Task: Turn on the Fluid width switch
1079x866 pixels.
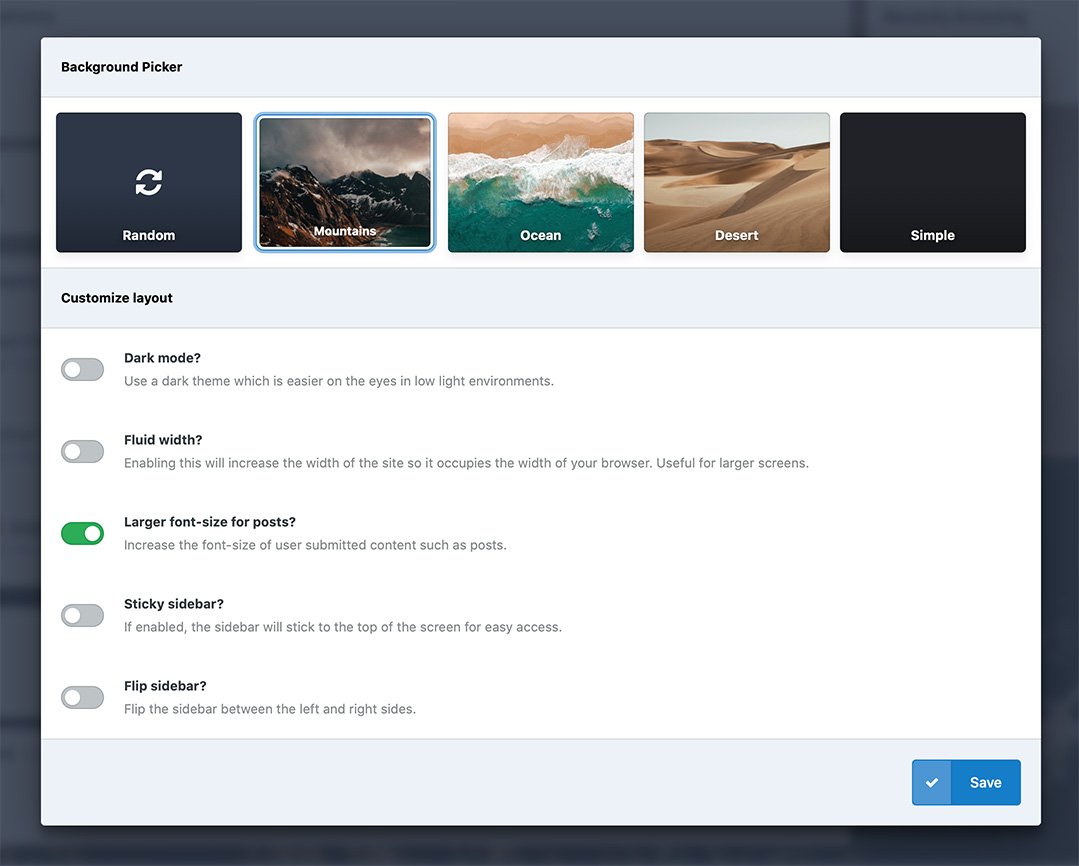Action: (x=82, y=452)
